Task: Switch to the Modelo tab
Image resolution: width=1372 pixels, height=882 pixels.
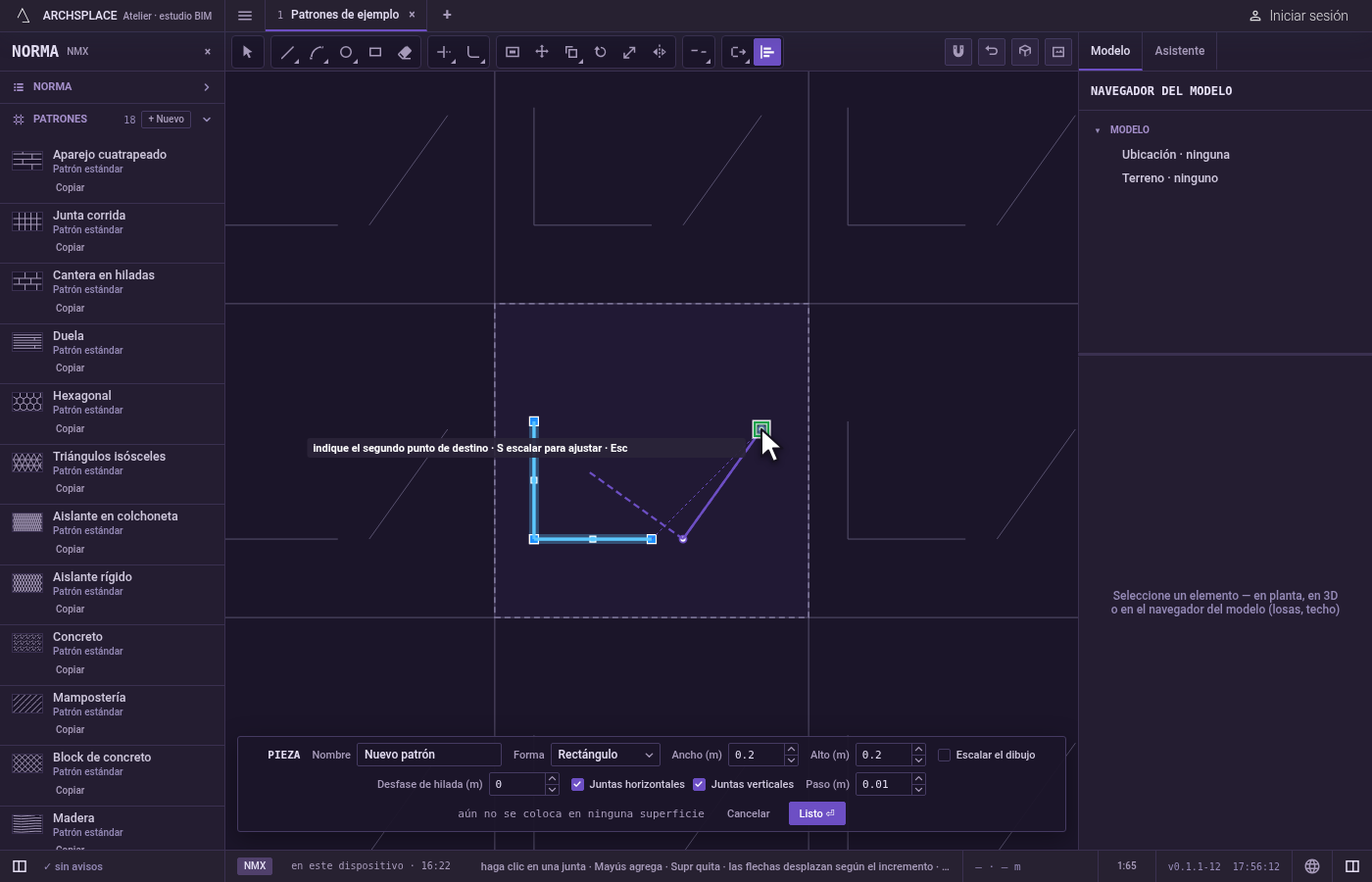Action: (1110, 51)
